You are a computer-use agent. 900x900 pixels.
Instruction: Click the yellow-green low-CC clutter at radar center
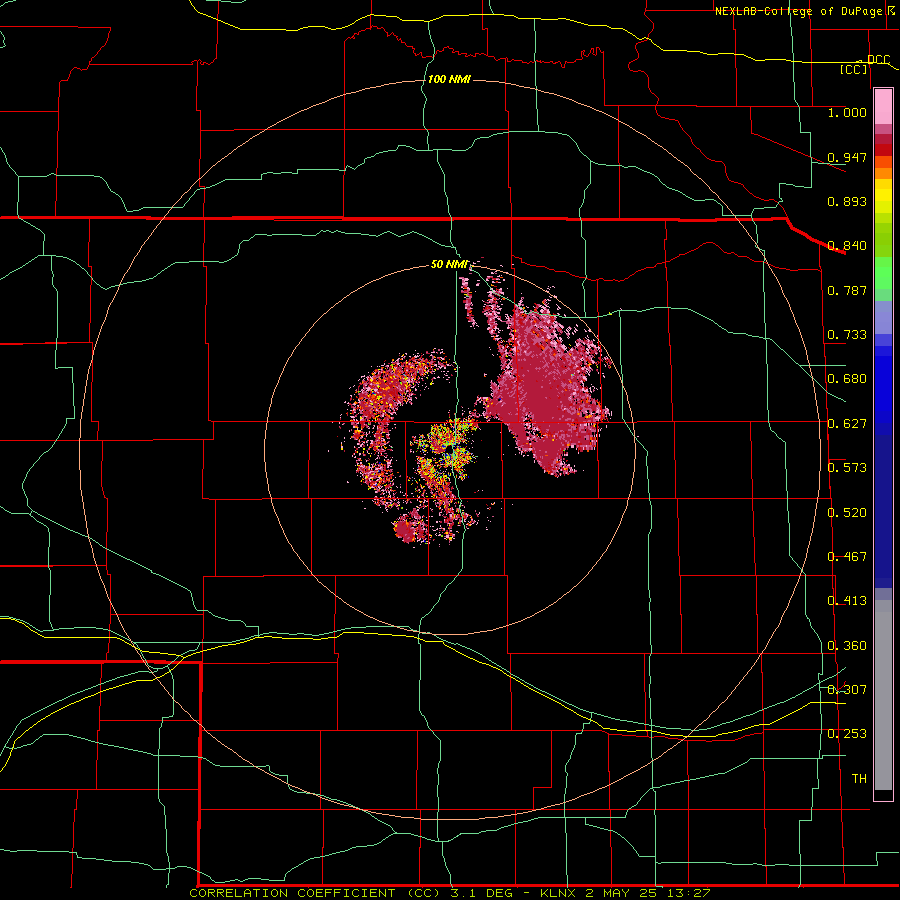448,451
